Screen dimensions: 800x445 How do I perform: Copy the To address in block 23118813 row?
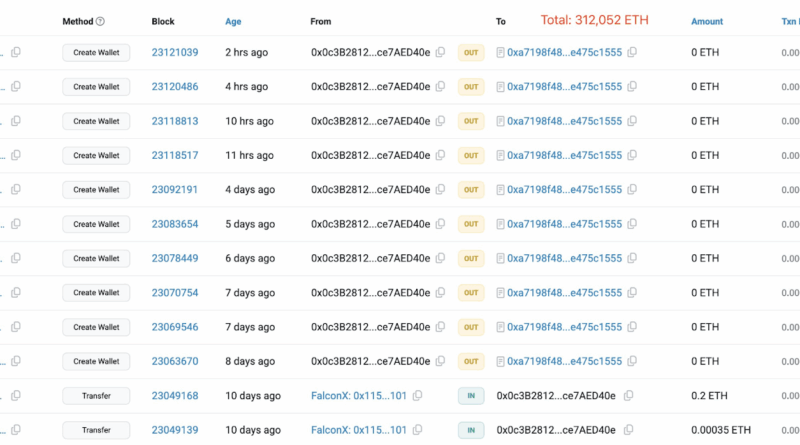pos(632,121)
